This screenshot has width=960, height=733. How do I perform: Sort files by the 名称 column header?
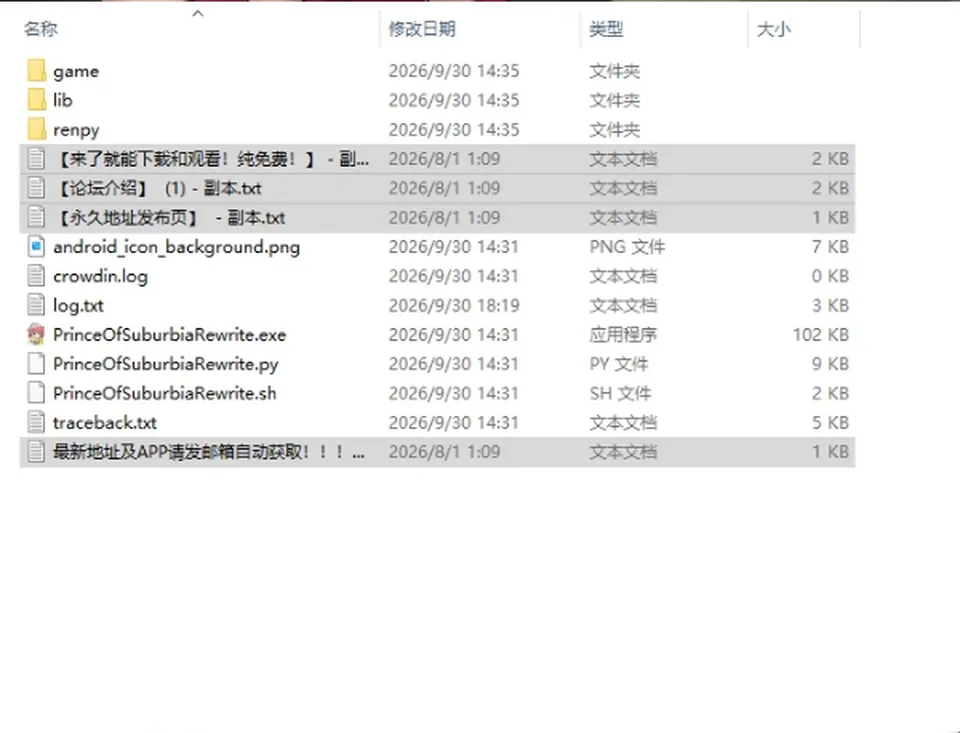point(40,29)
